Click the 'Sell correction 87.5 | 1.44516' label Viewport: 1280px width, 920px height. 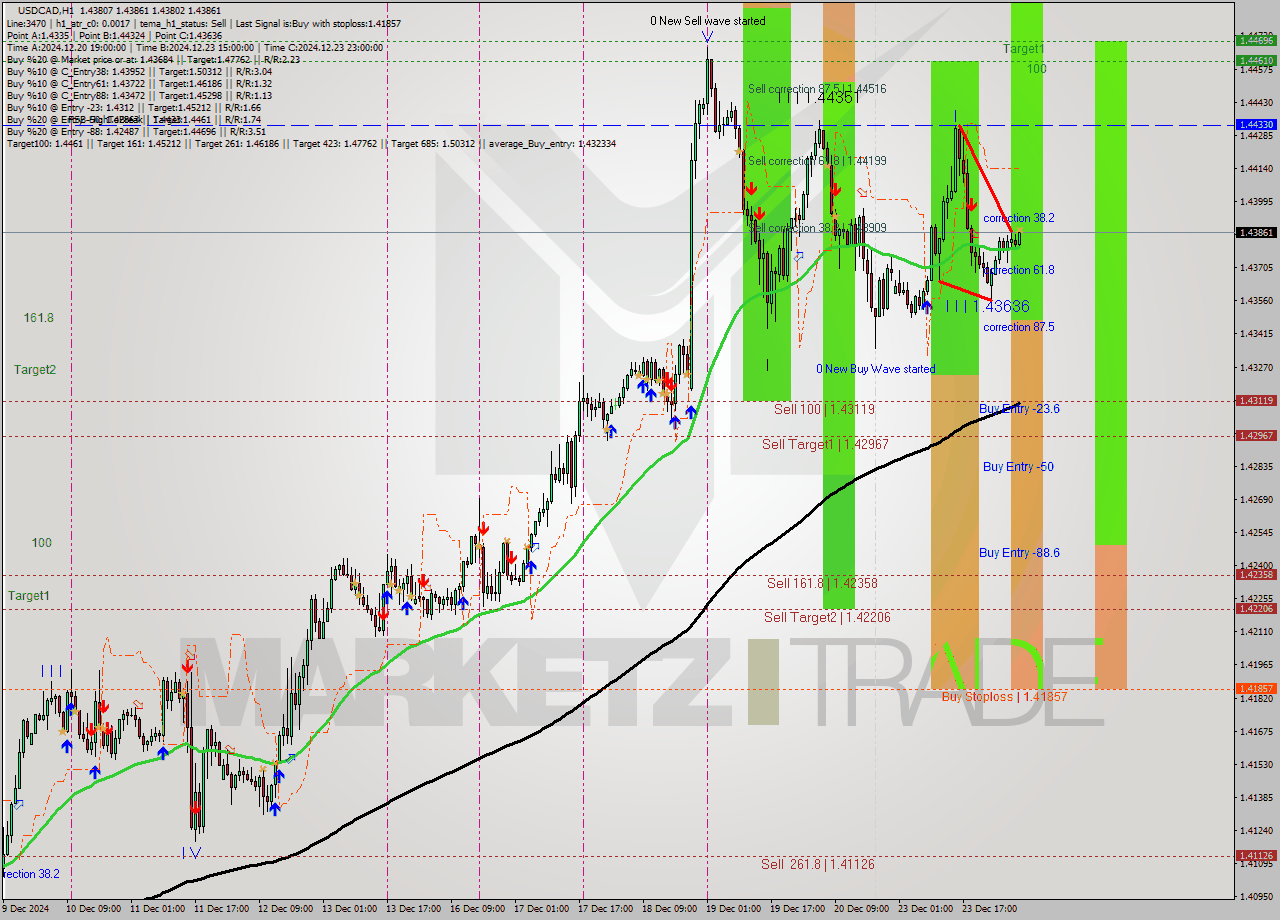[817, 89]
